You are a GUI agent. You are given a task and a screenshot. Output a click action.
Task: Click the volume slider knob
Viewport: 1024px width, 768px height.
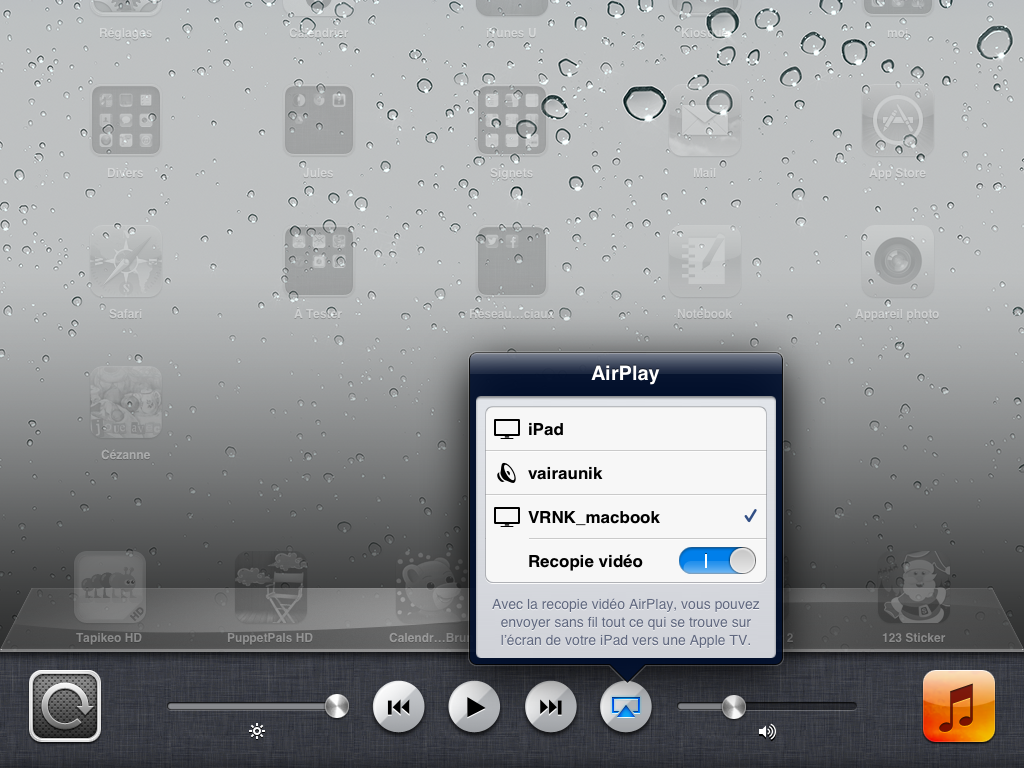pos(733,707)
